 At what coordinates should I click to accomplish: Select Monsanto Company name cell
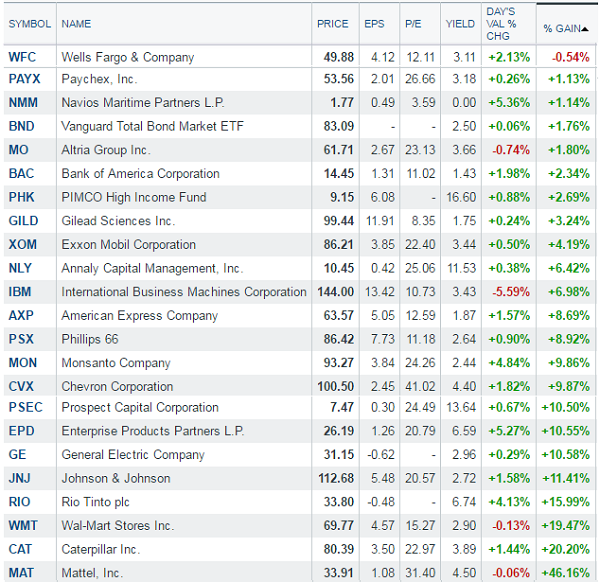click(116, 363)
